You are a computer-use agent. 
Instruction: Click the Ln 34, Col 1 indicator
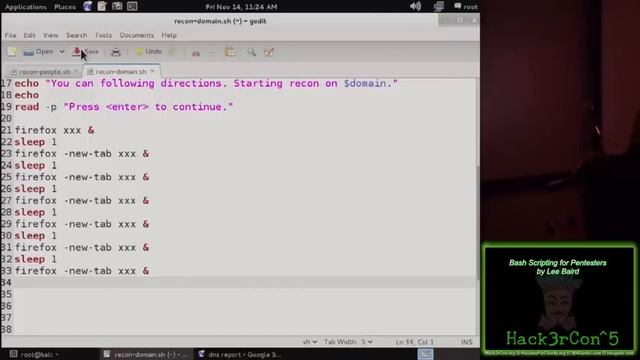tap(415, 342)
